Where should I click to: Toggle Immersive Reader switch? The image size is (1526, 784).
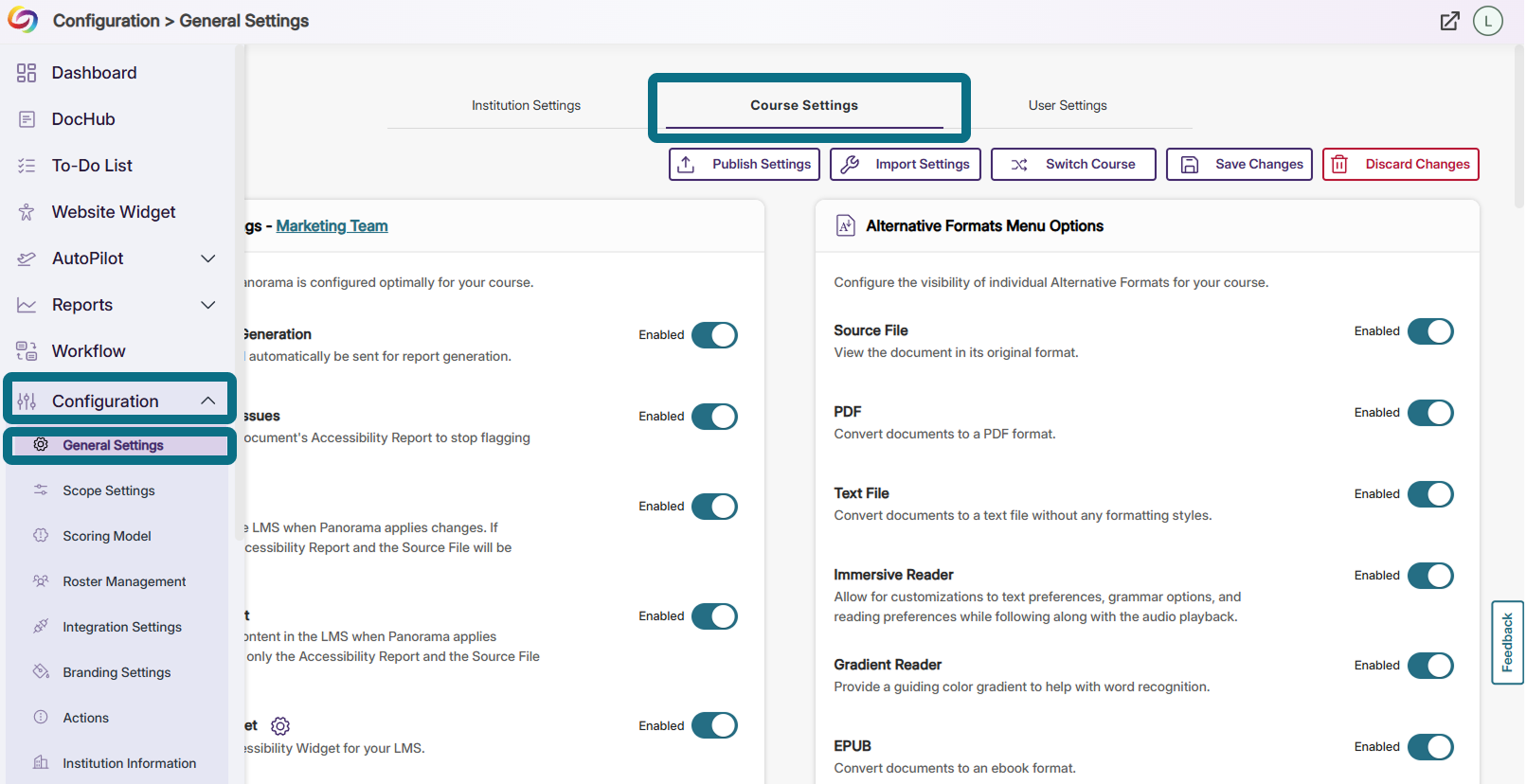click(x=1430, y=576)
